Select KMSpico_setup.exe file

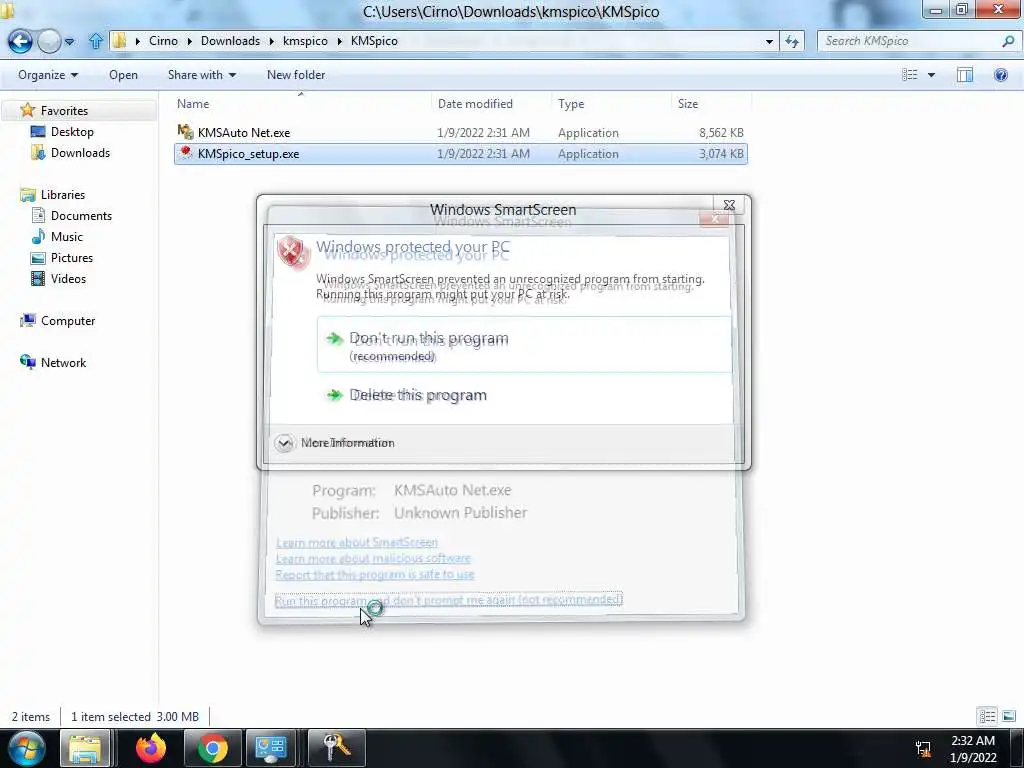(460, 153)
